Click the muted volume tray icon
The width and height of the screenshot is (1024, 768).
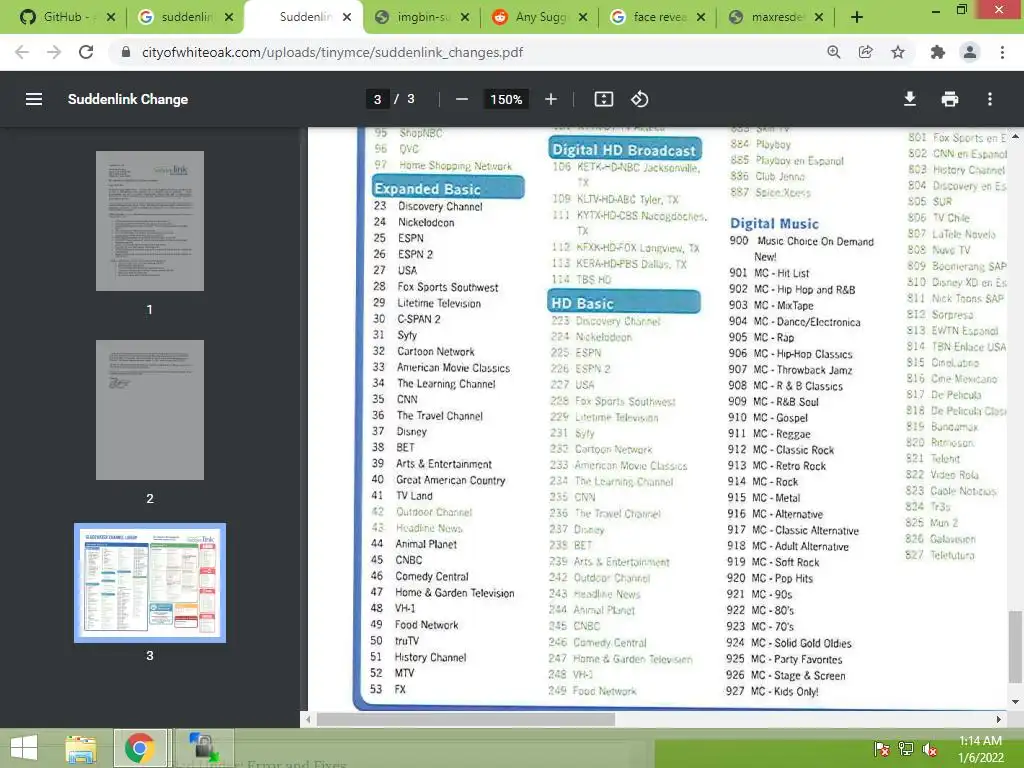(x=930, y=749)
